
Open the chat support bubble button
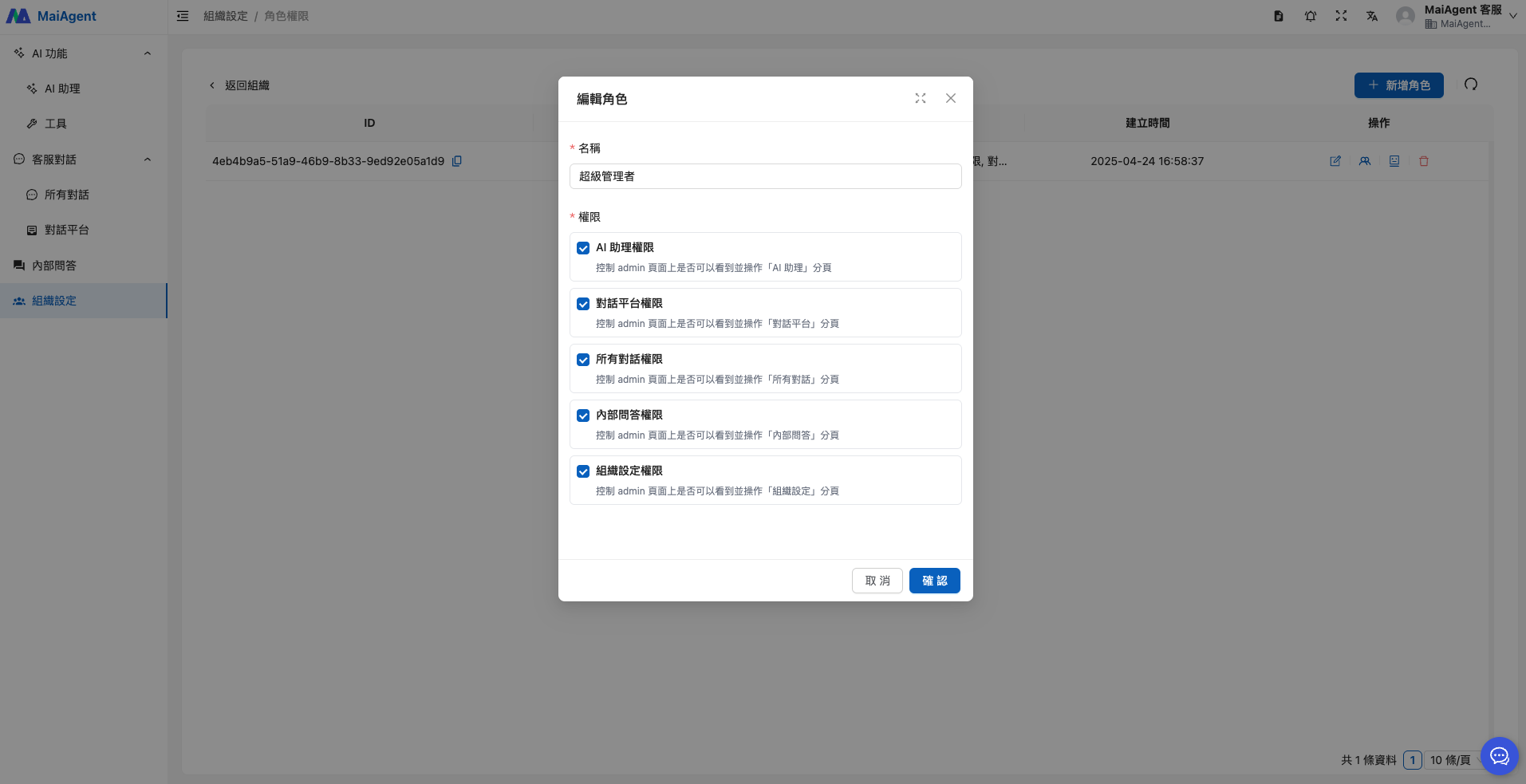point(1499,756)
